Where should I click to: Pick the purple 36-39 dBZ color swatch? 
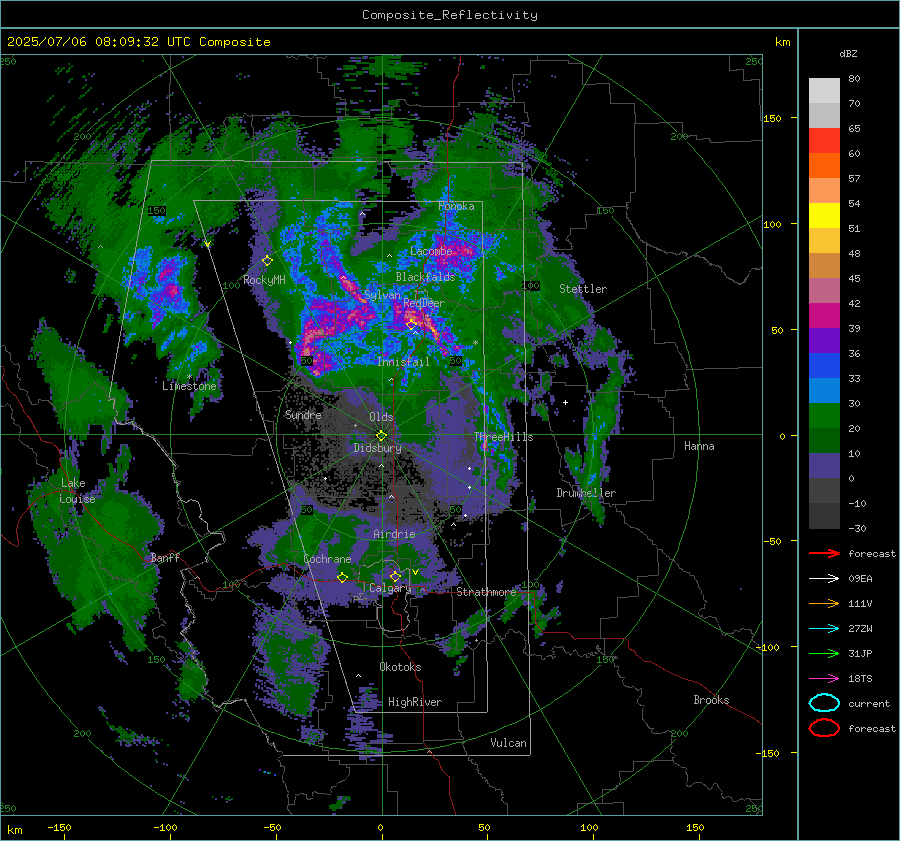click(x=824, y=341)
